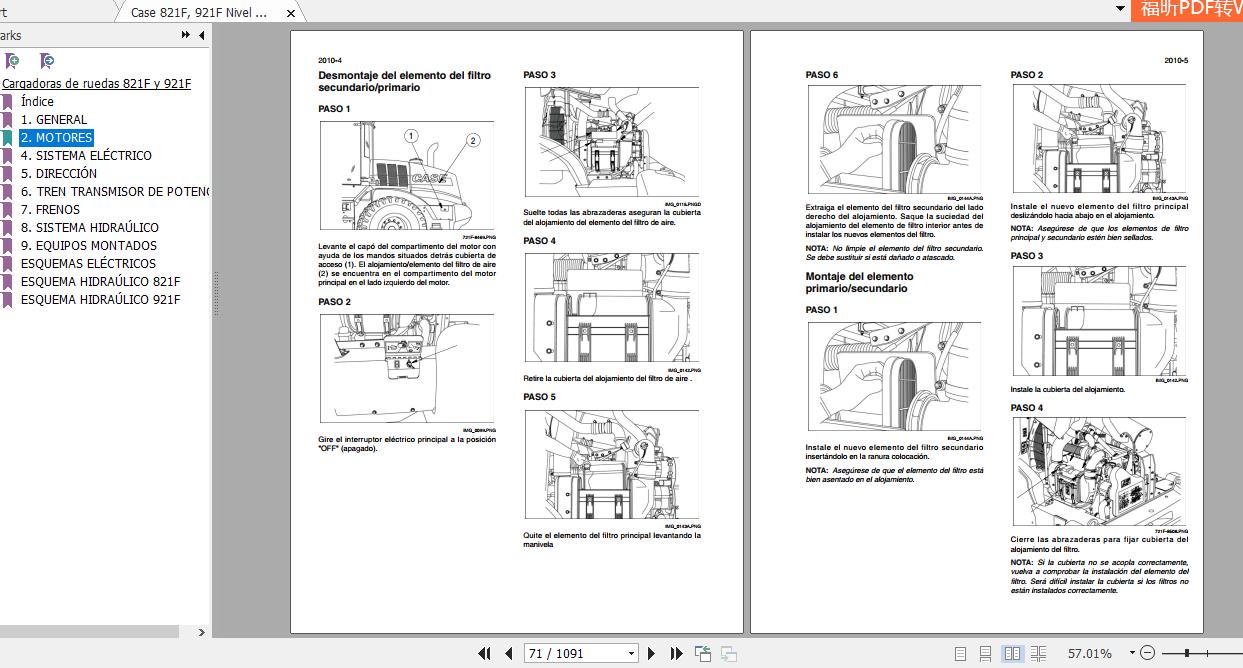Go to the first page
1243x668 pixels.
pos(485,654)
